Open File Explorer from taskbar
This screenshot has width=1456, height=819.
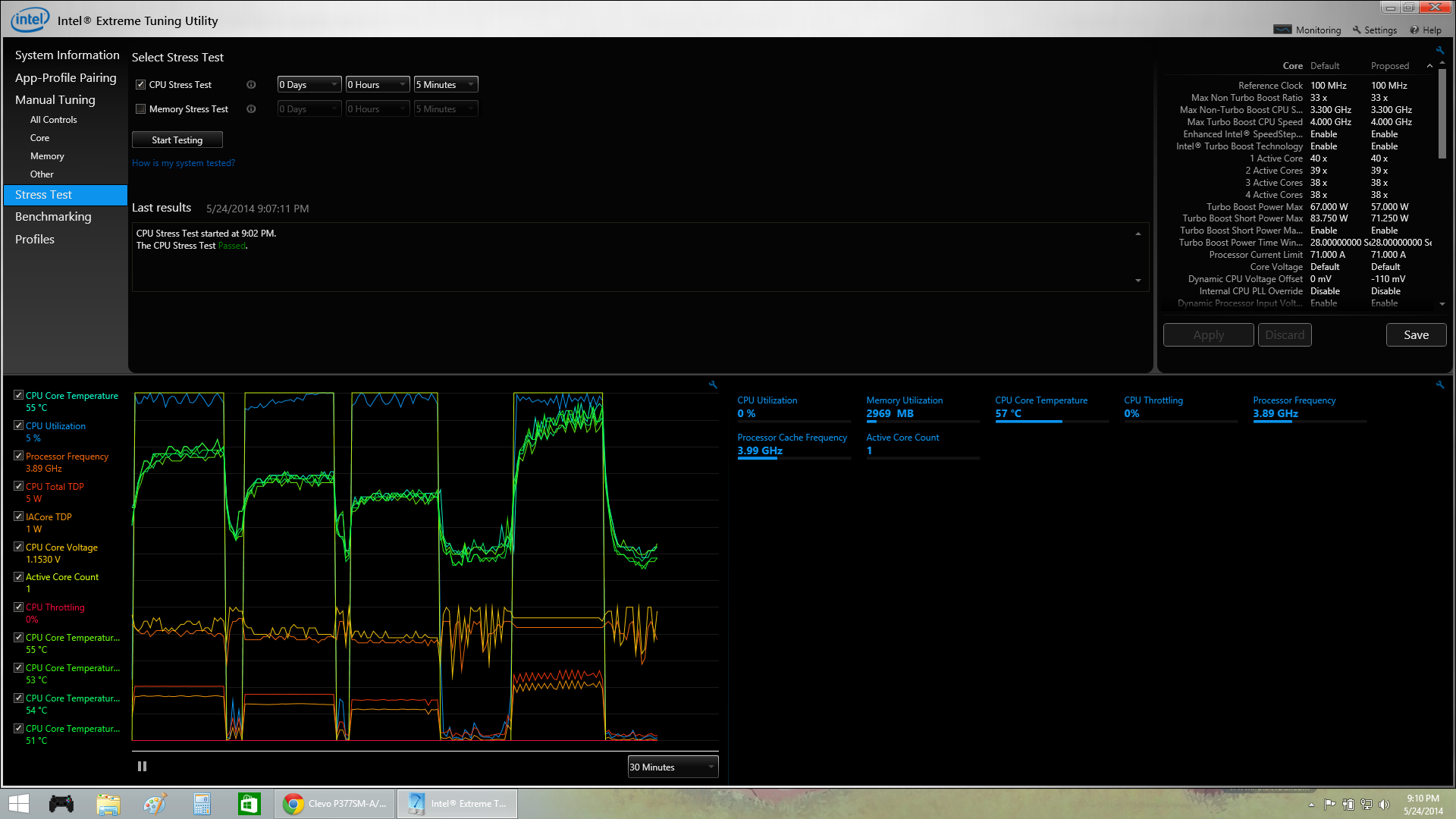coord(108,804)
